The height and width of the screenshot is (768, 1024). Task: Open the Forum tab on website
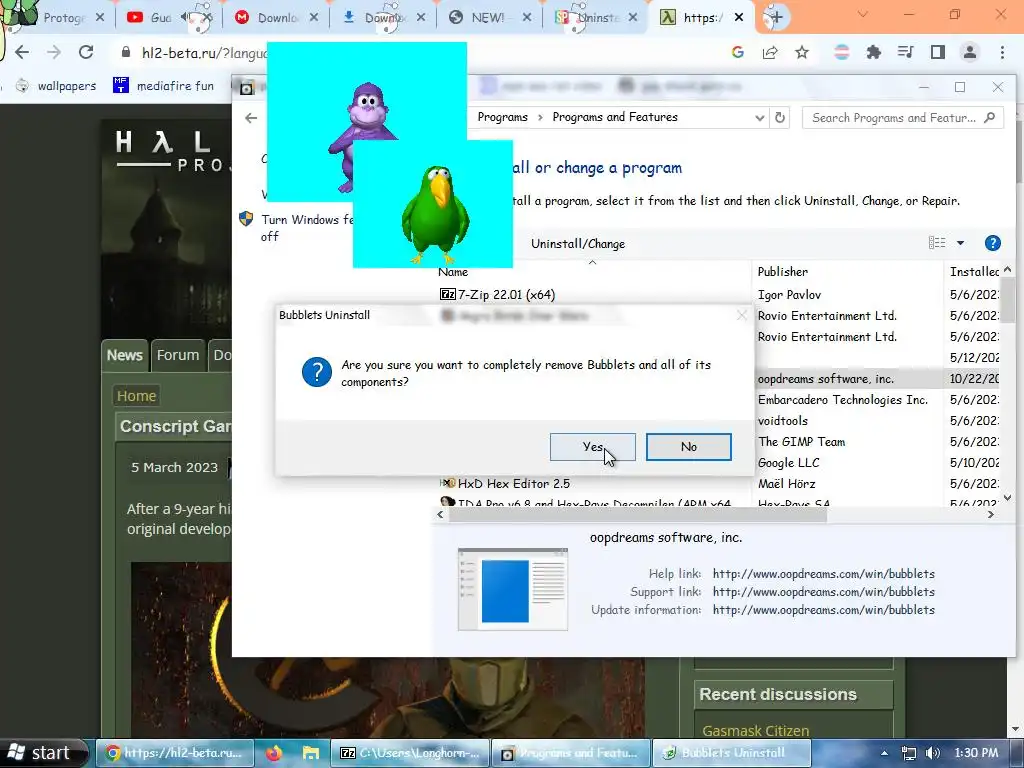click(x=178, y=355)
